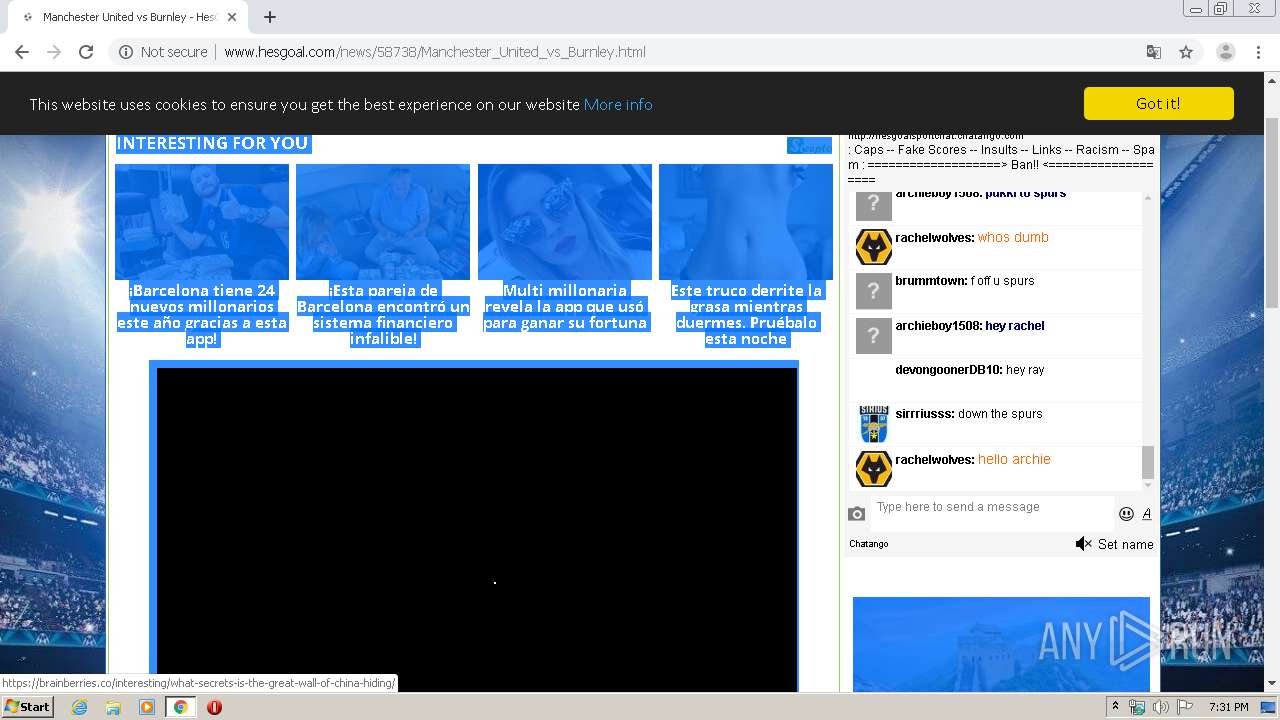The height and width of the screenshot is (720, 1280).
Task: Click the INTERESTING FOR YOU heading
Action: [212, 143]
